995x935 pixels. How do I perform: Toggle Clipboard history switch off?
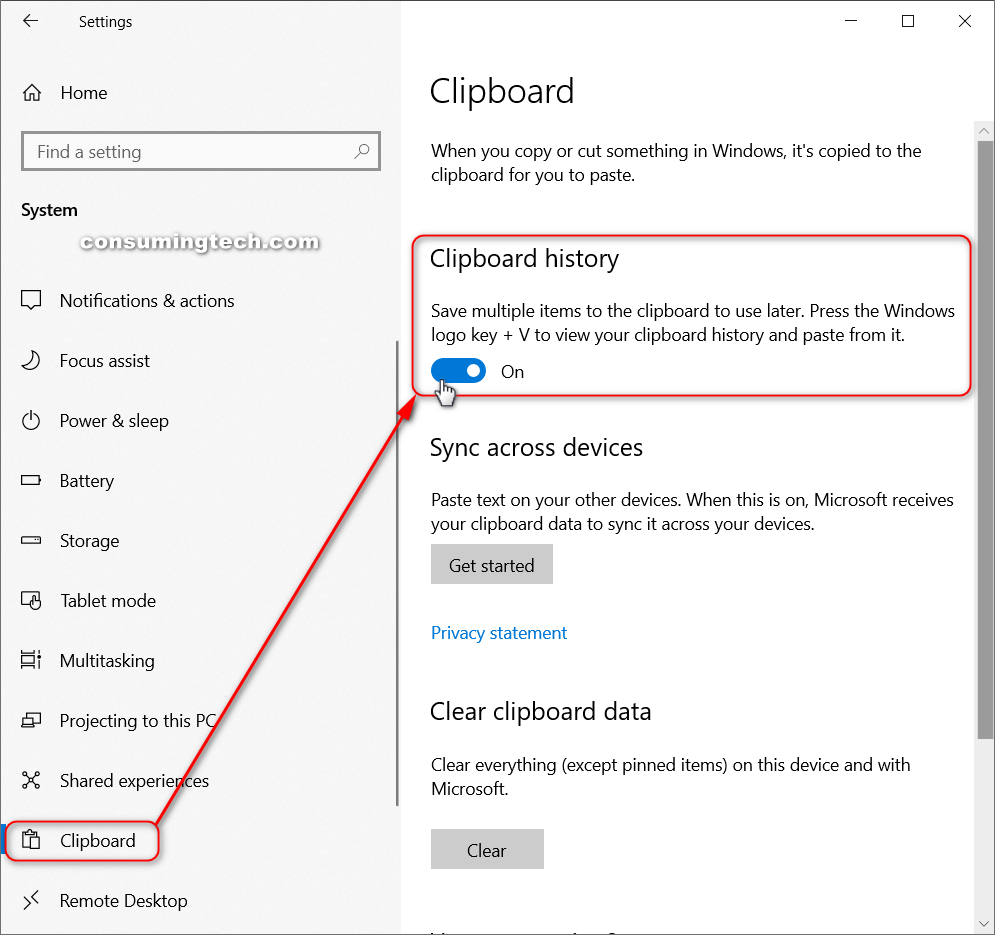(458, 371)
